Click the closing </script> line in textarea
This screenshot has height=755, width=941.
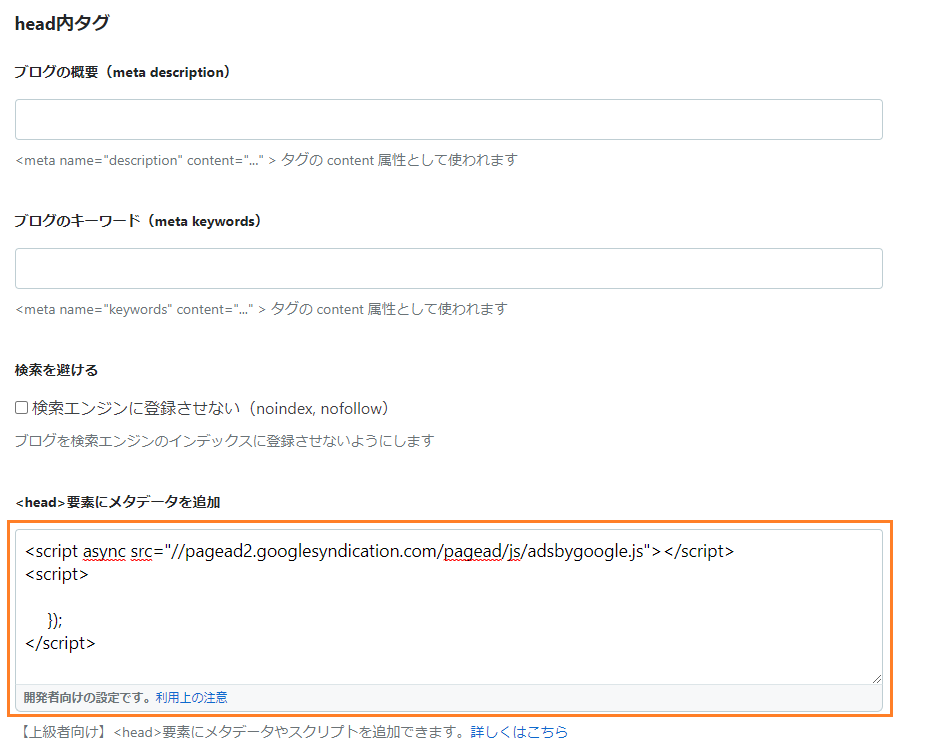coord(60,643)
